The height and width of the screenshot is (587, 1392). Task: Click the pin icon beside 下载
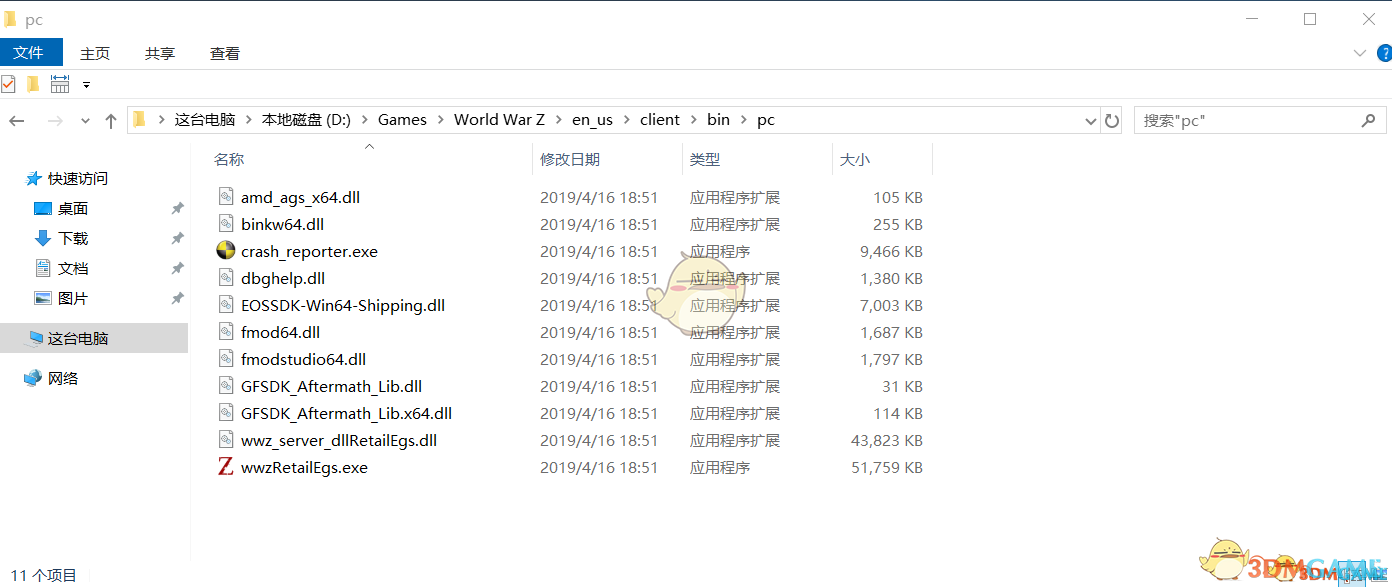click(177, 239)
